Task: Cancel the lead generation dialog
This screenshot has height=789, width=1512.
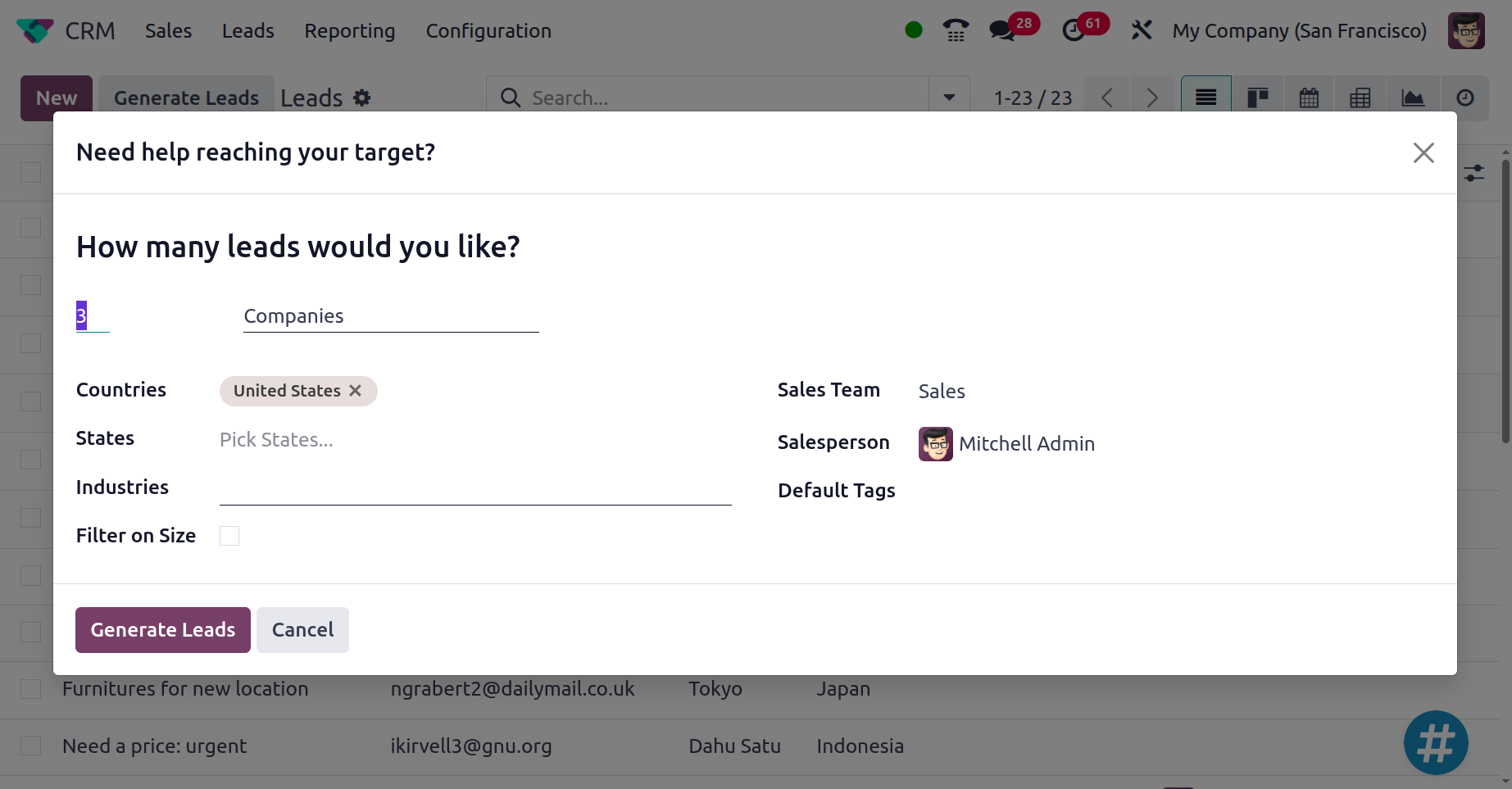Action: pos(302,630)
